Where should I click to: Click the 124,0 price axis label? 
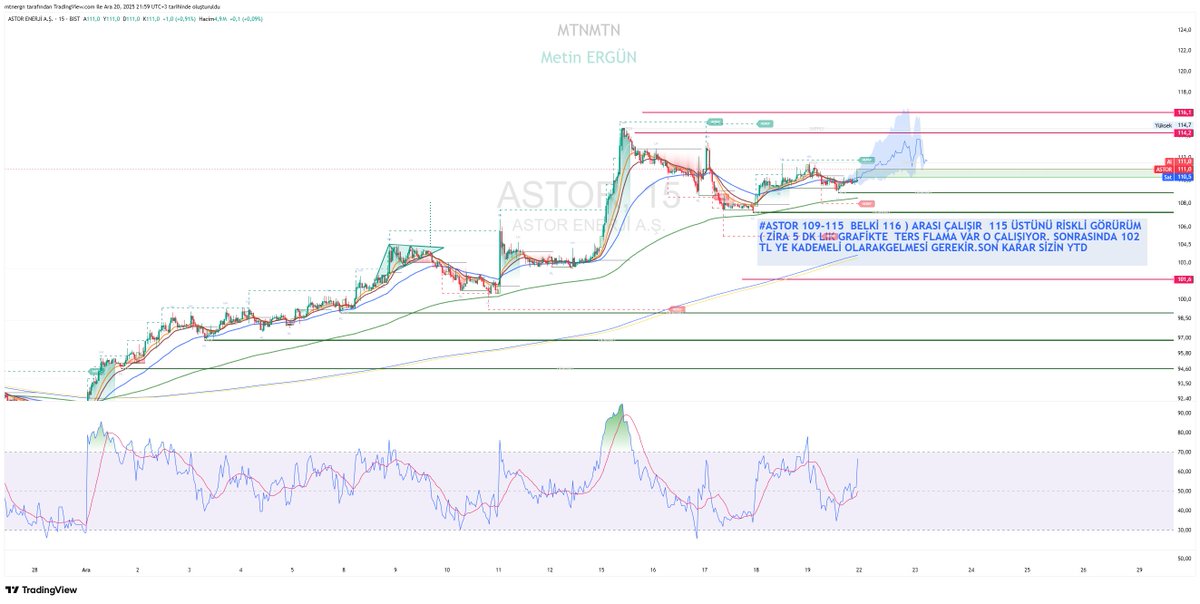point(1184,30)
